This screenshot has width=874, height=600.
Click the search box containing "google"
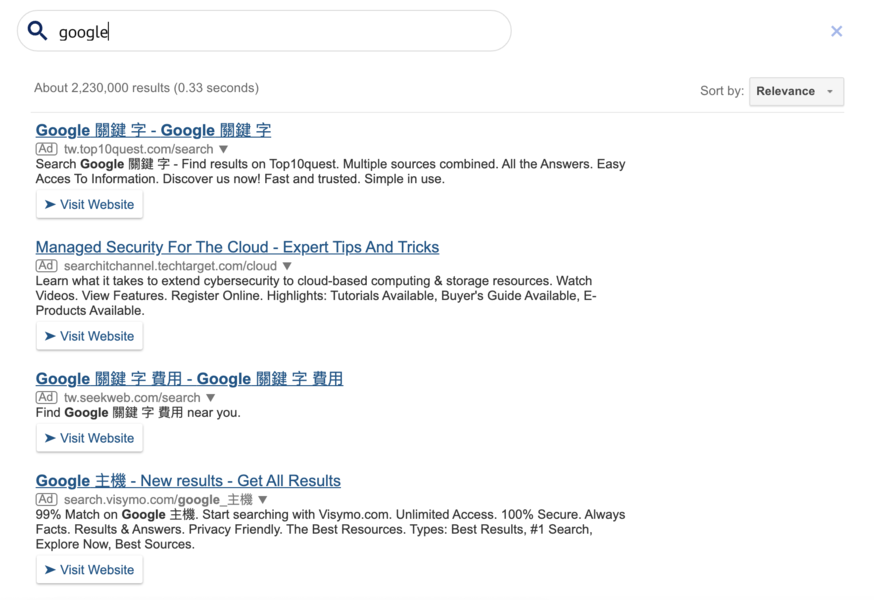280,32
